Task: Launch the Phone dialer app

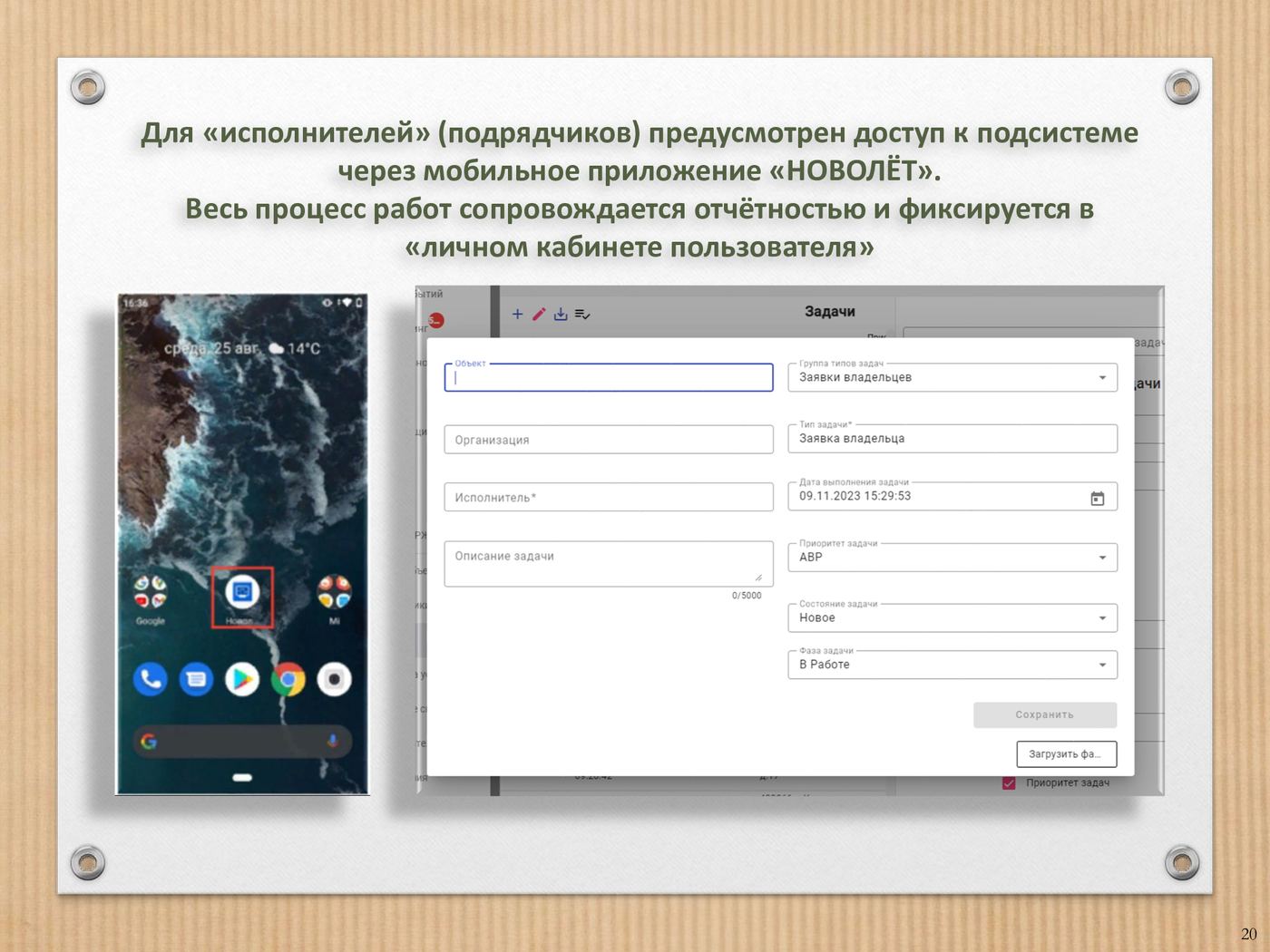Action: pyautogui.click(x=151, y=679)
